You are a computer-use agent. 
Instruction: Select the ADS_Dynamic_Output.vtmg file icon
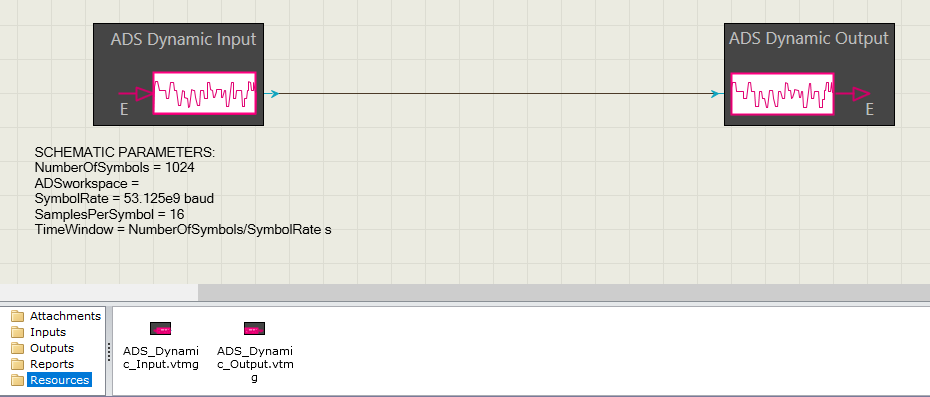coord(254,329)
